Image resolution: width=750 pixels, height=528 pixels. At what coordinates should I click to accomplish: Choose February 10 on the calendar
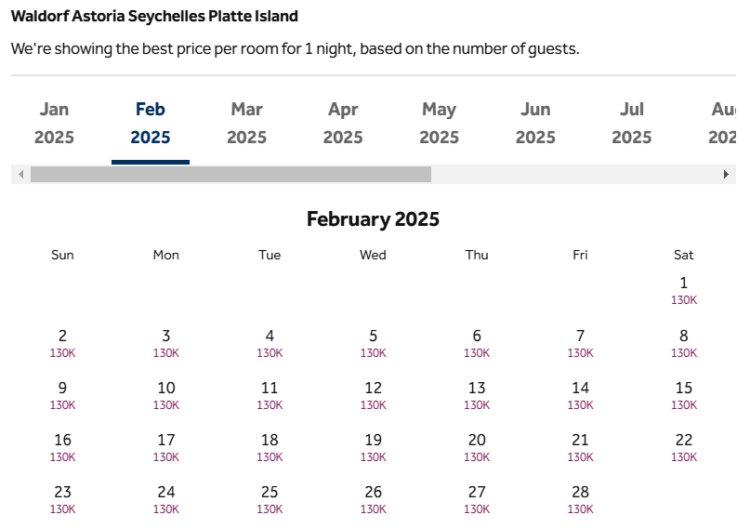pyautogui.click(x=166, y=396)
